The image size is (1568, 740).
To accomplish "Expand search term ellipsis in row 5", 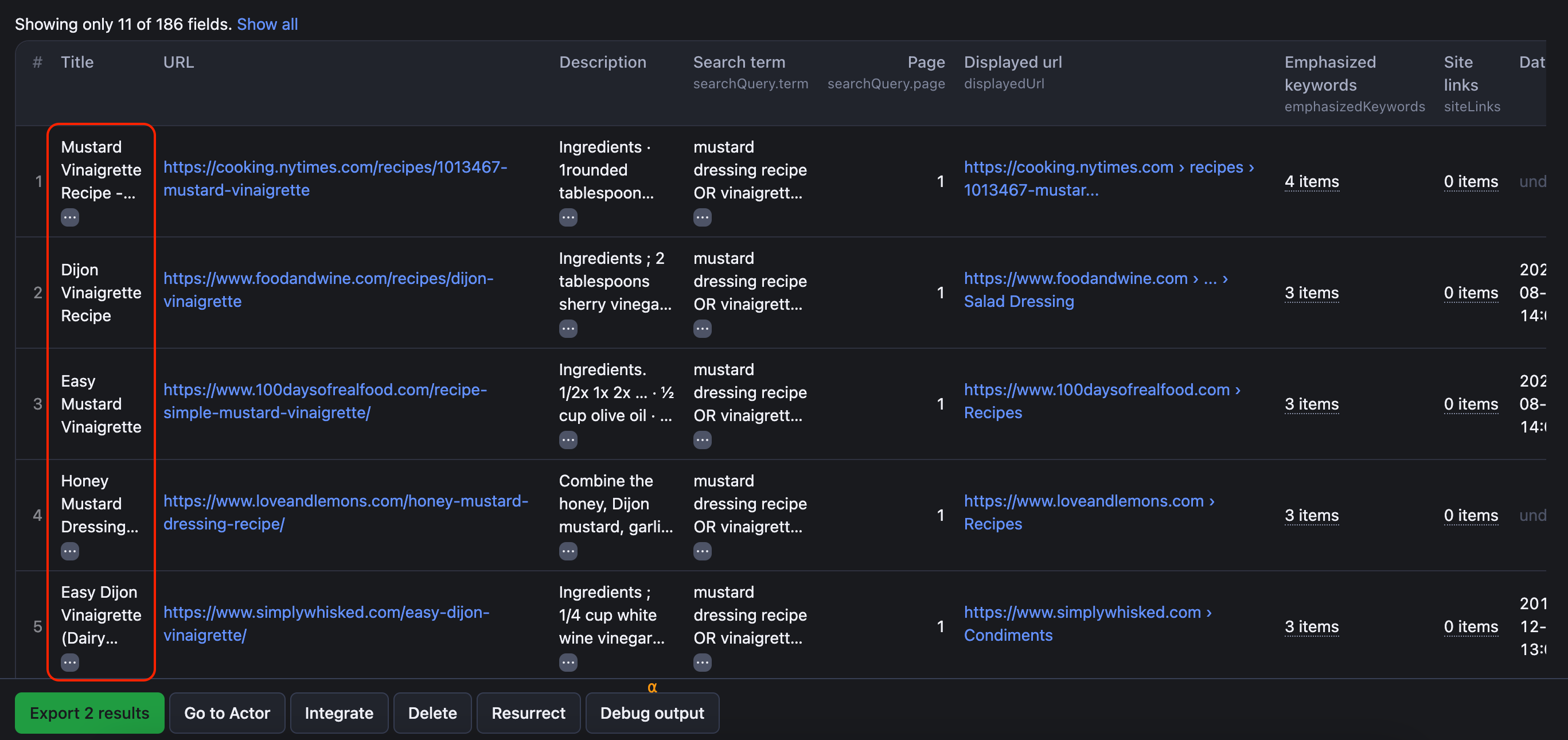I will tap(702, 662).
